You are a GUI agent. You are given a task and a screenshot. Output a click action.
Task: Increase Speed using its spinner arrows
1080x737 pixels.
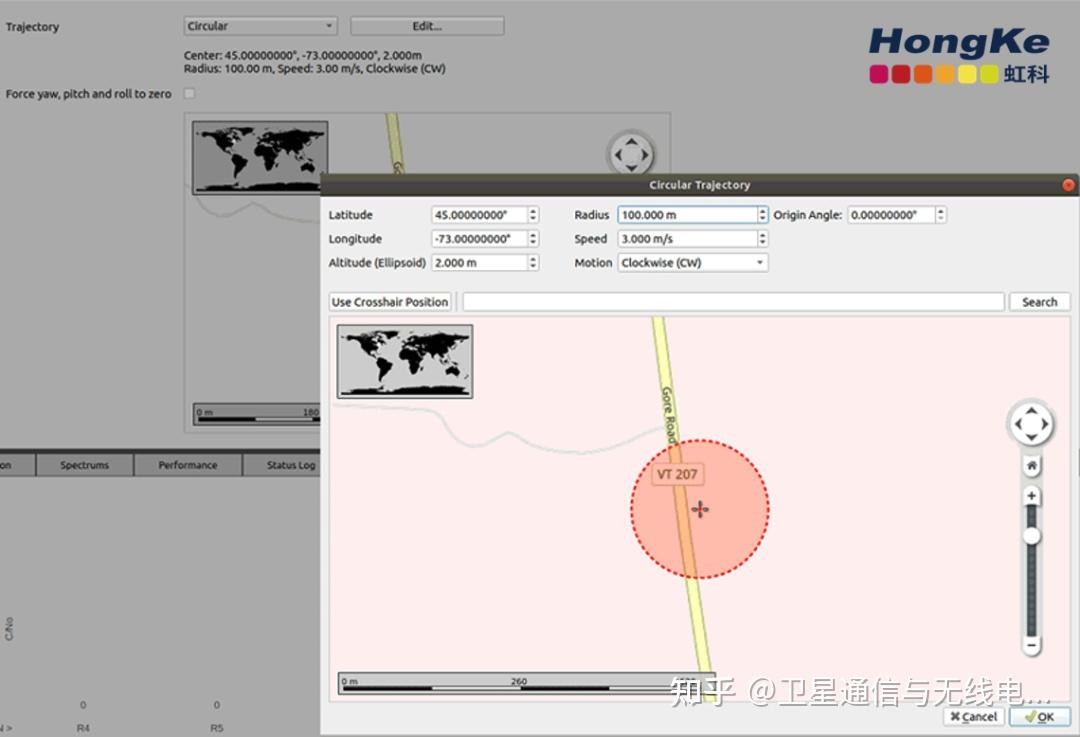tap(763, 234)
